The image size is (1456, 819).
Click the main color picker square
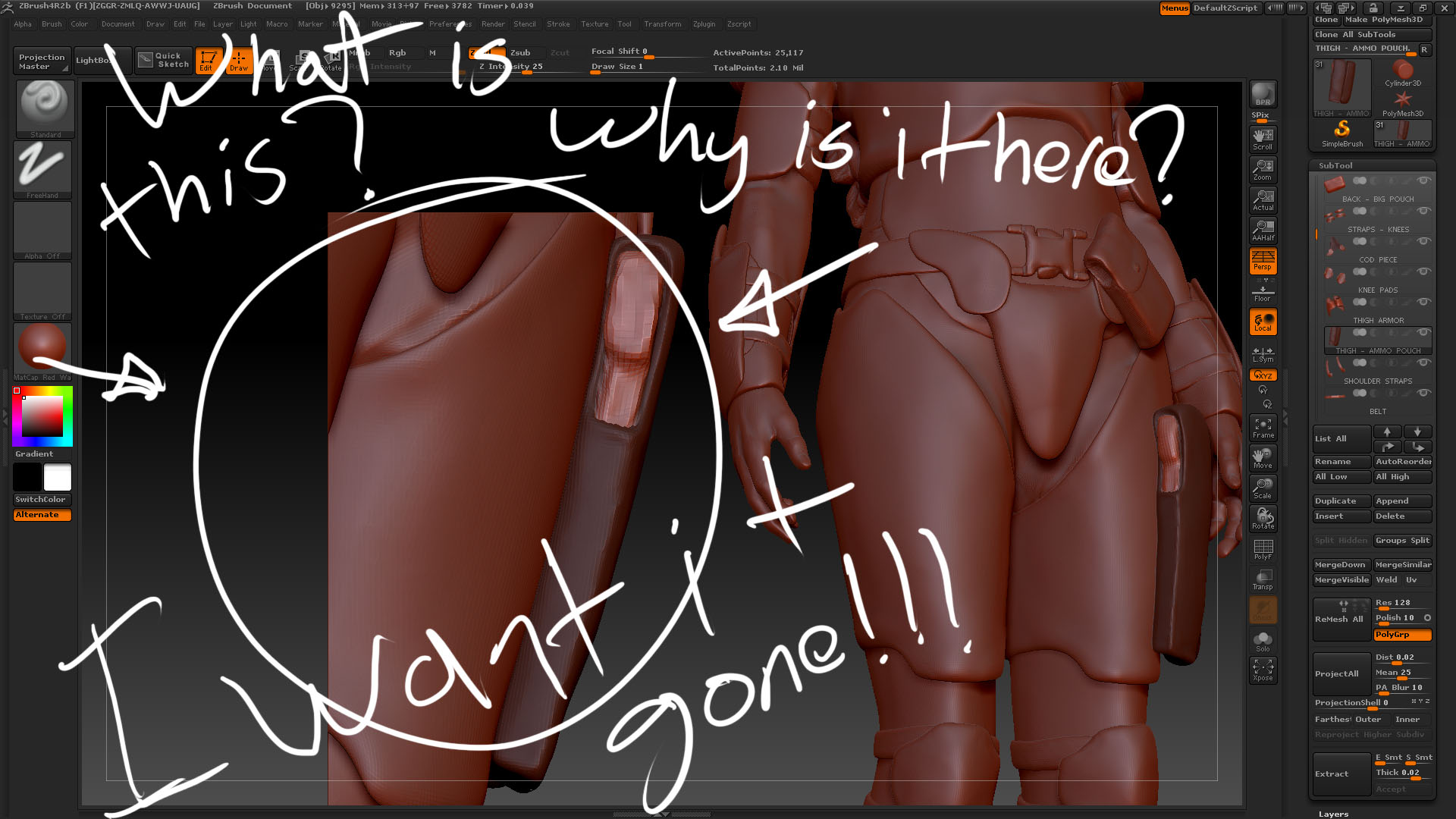point(42,416)
